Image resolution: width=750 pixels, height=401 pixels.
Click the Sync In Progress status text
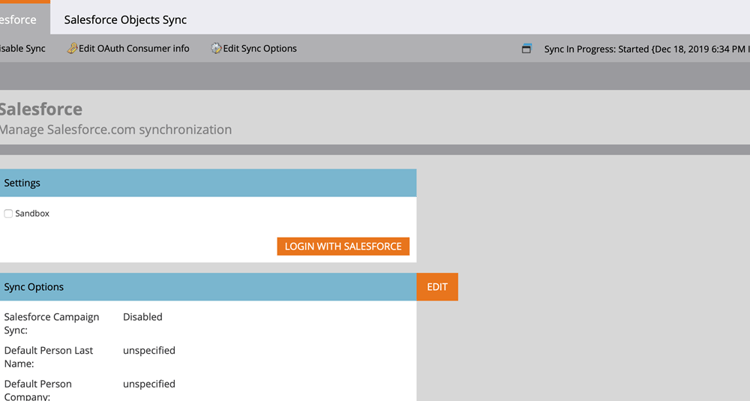click(x=647, y=49)
